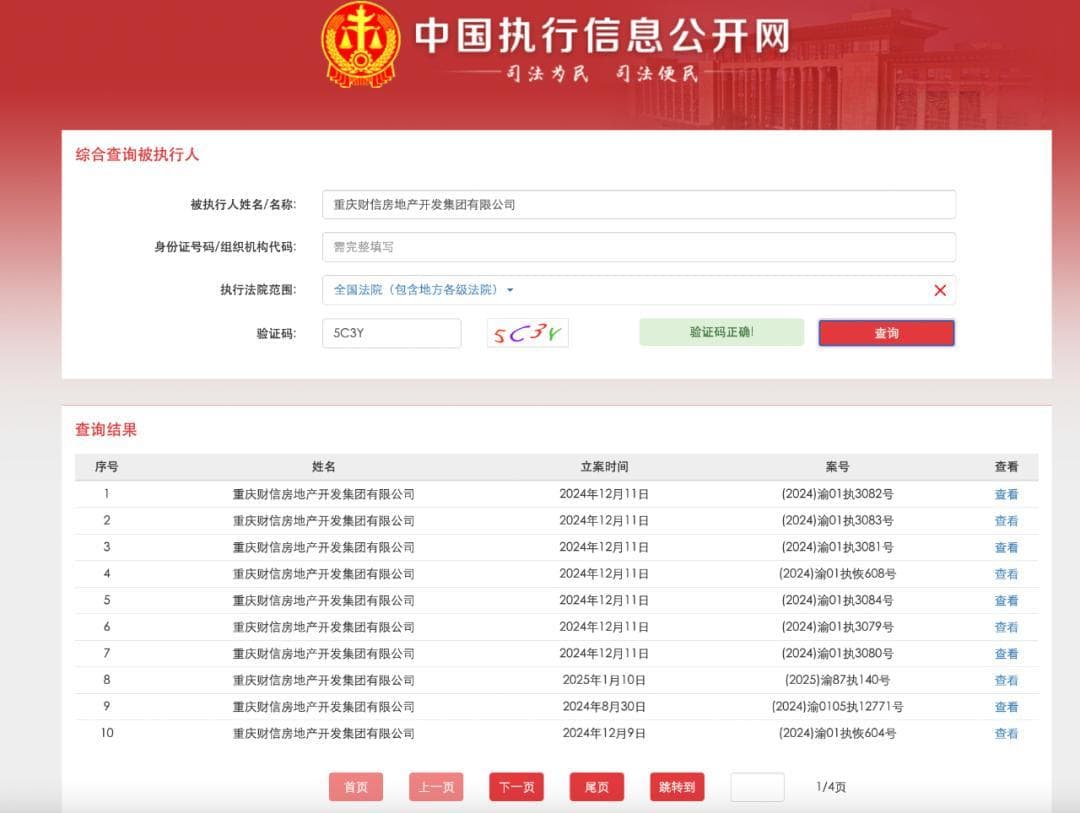
Task: View details of case 渝01执3082号
Action: [1006, 494]
